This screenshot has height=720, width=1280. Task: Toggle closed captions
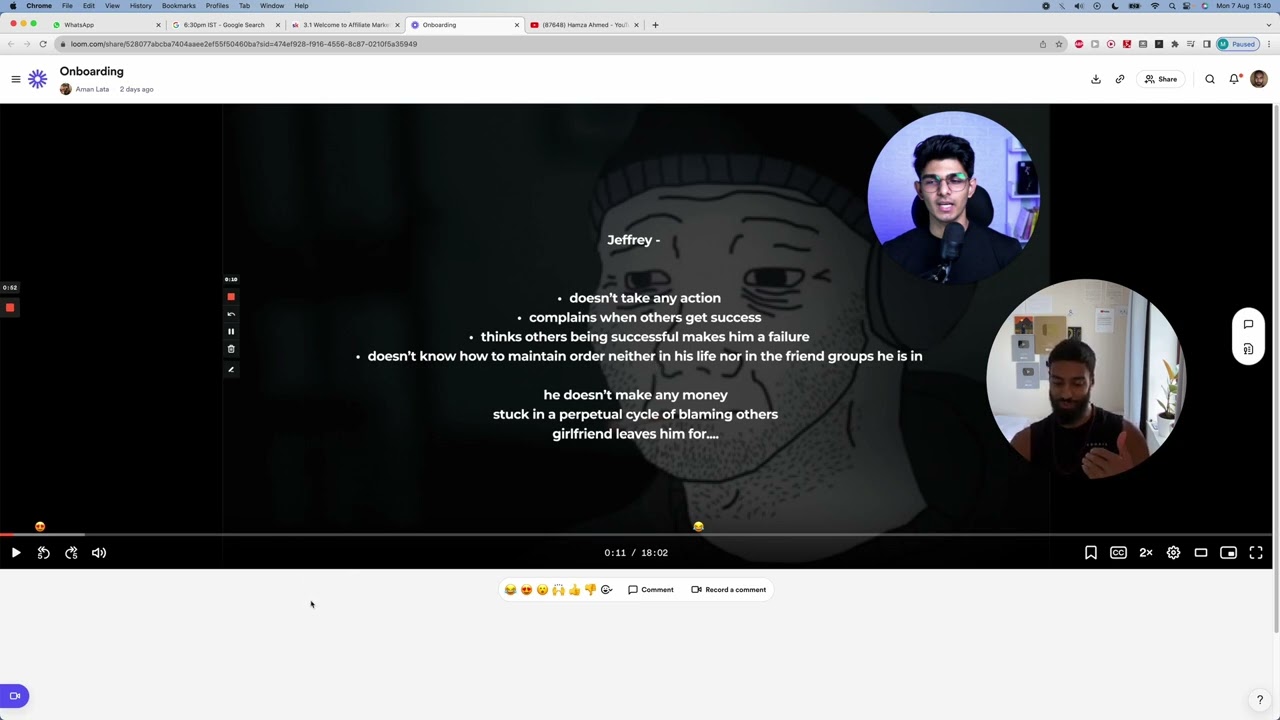click(x=1118, y=553)
